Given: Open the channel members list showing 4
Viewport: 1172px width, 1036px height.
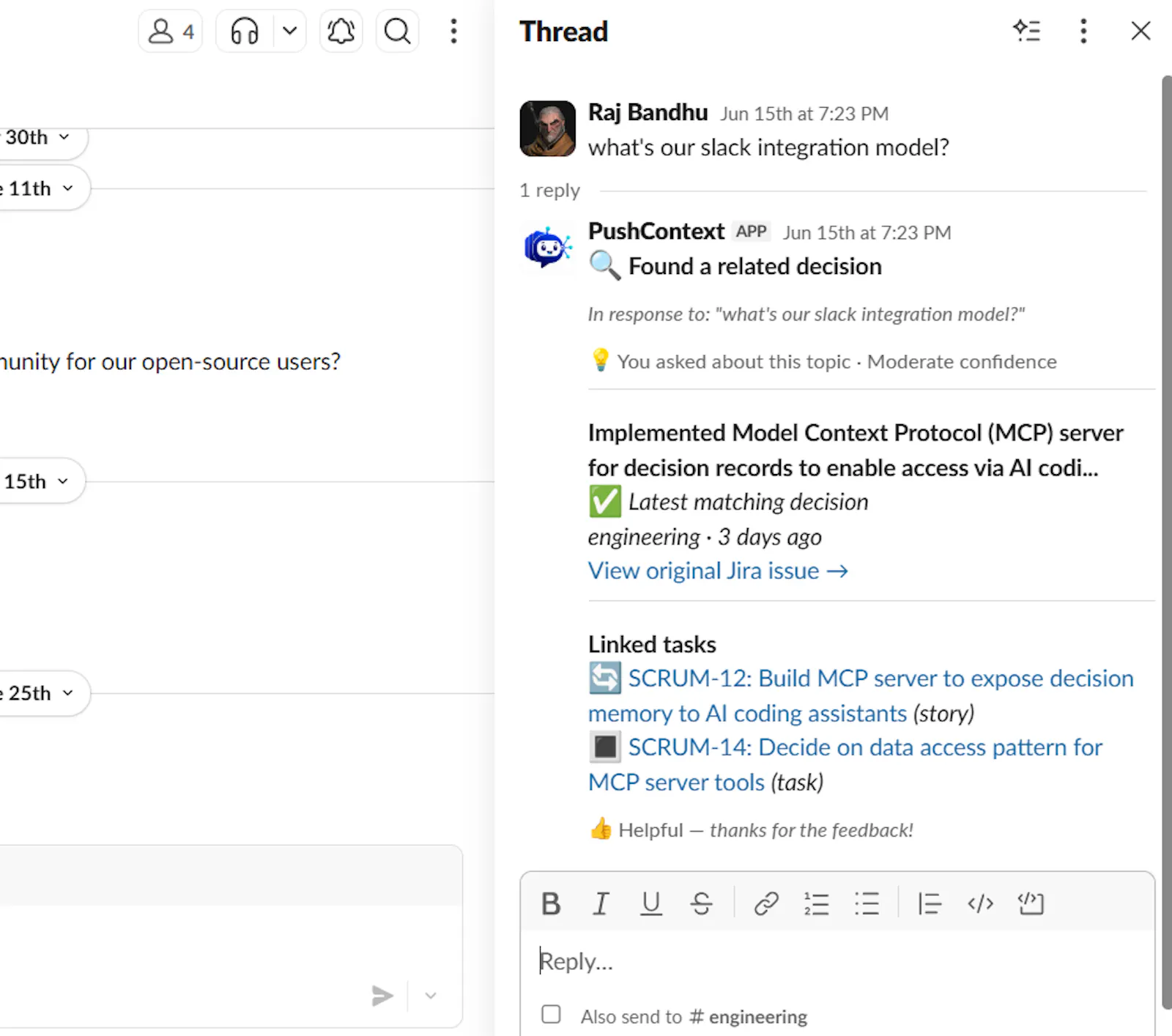Looking at the screenshot, I should [171, 32].
